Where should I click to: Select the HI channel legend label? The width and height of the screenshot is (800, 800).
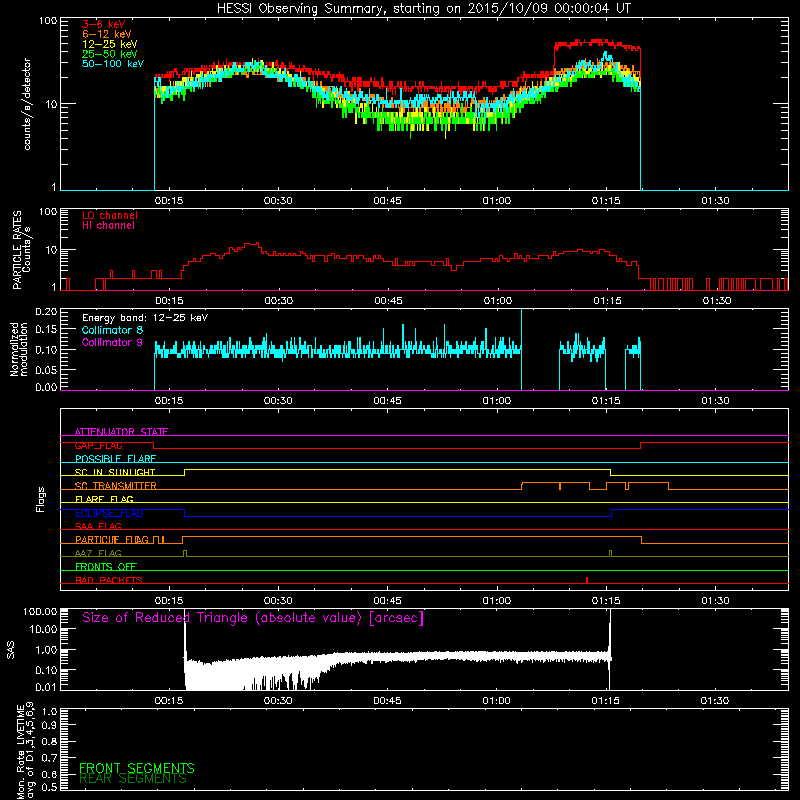click(108, 226)
